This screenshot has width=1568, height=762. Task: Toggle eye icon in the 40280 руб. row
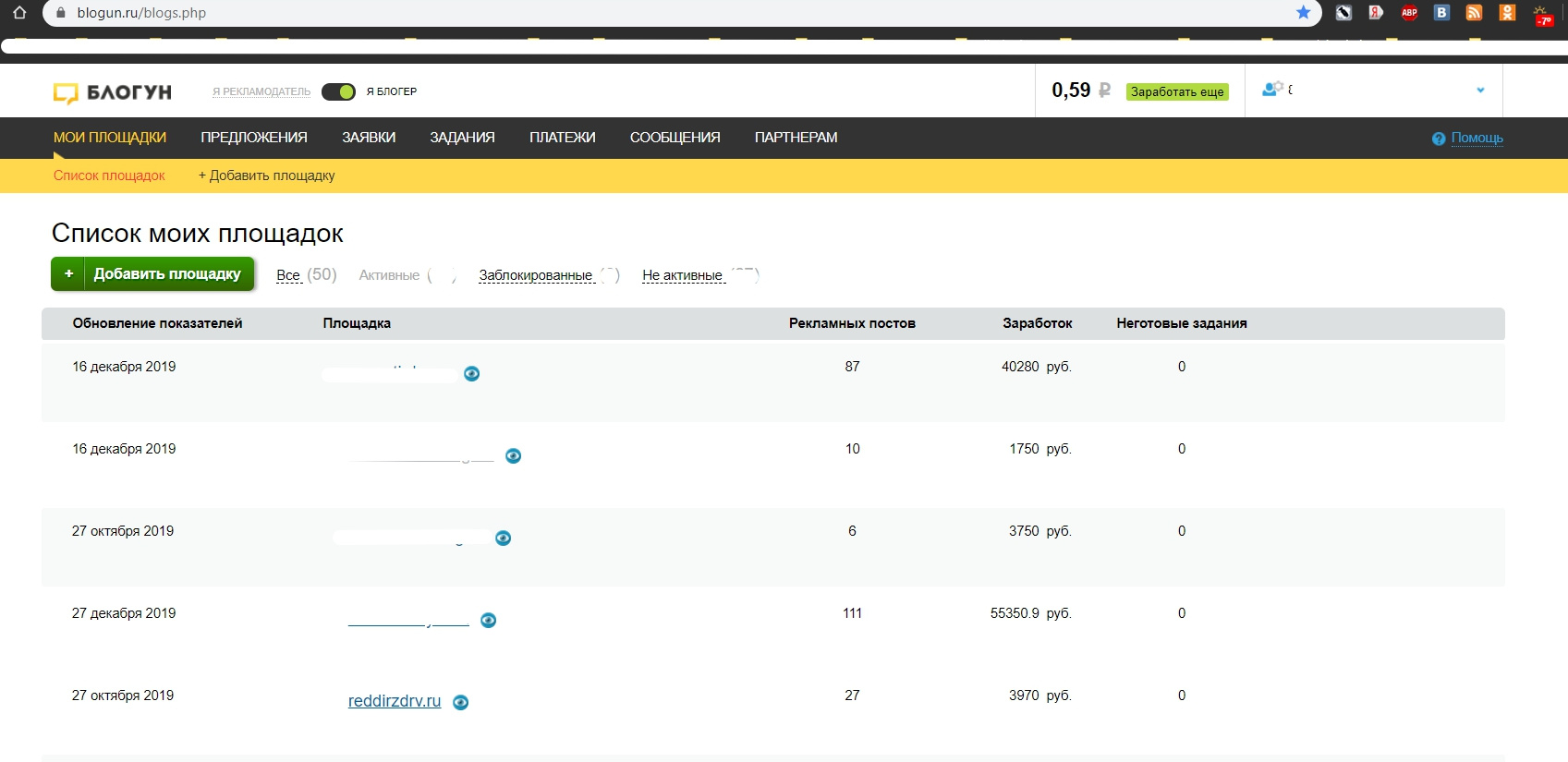[x=472, y=373]
